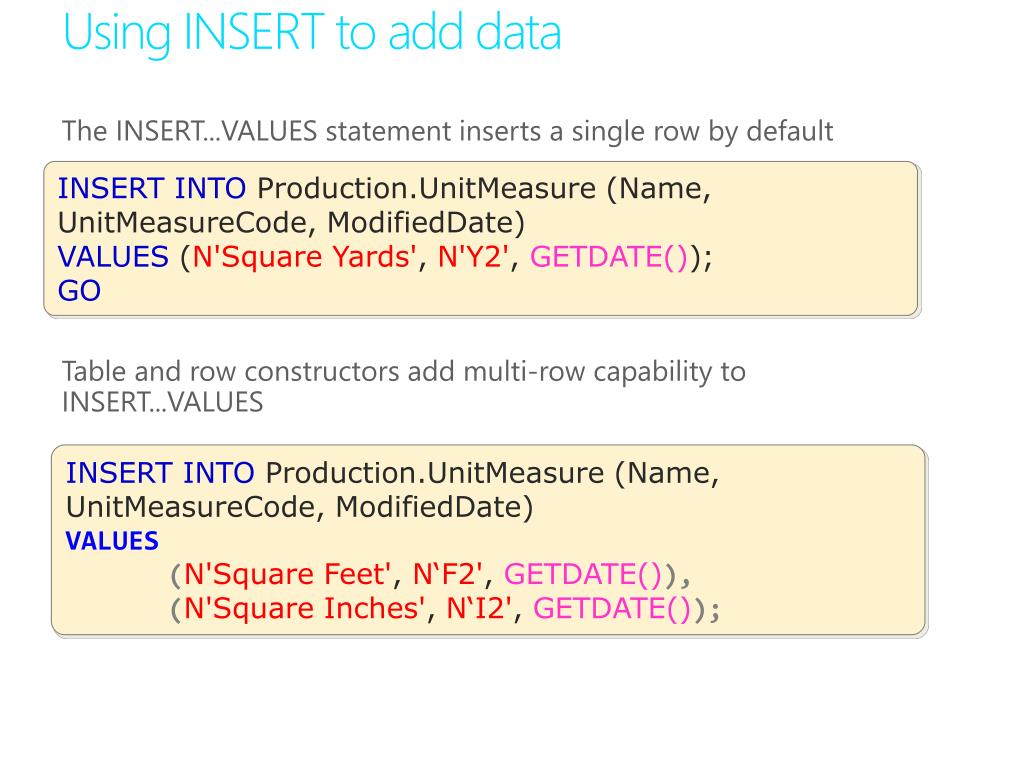Click the bold VALUES keyword
The height and width of the screenshot is (768, 1024).
coord(112,541)
